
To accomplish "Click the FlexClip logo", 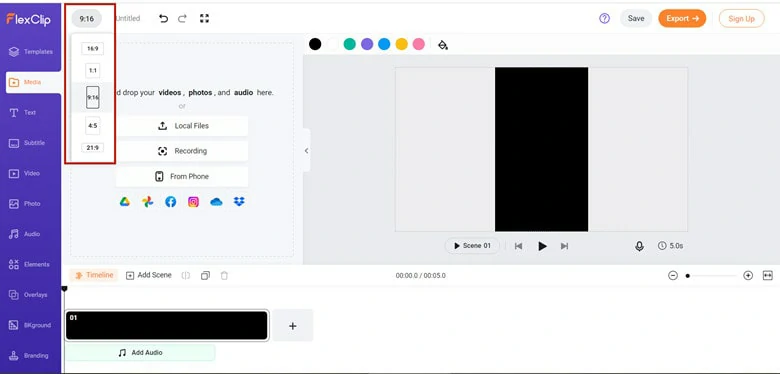I will click(x=28, y=19).
